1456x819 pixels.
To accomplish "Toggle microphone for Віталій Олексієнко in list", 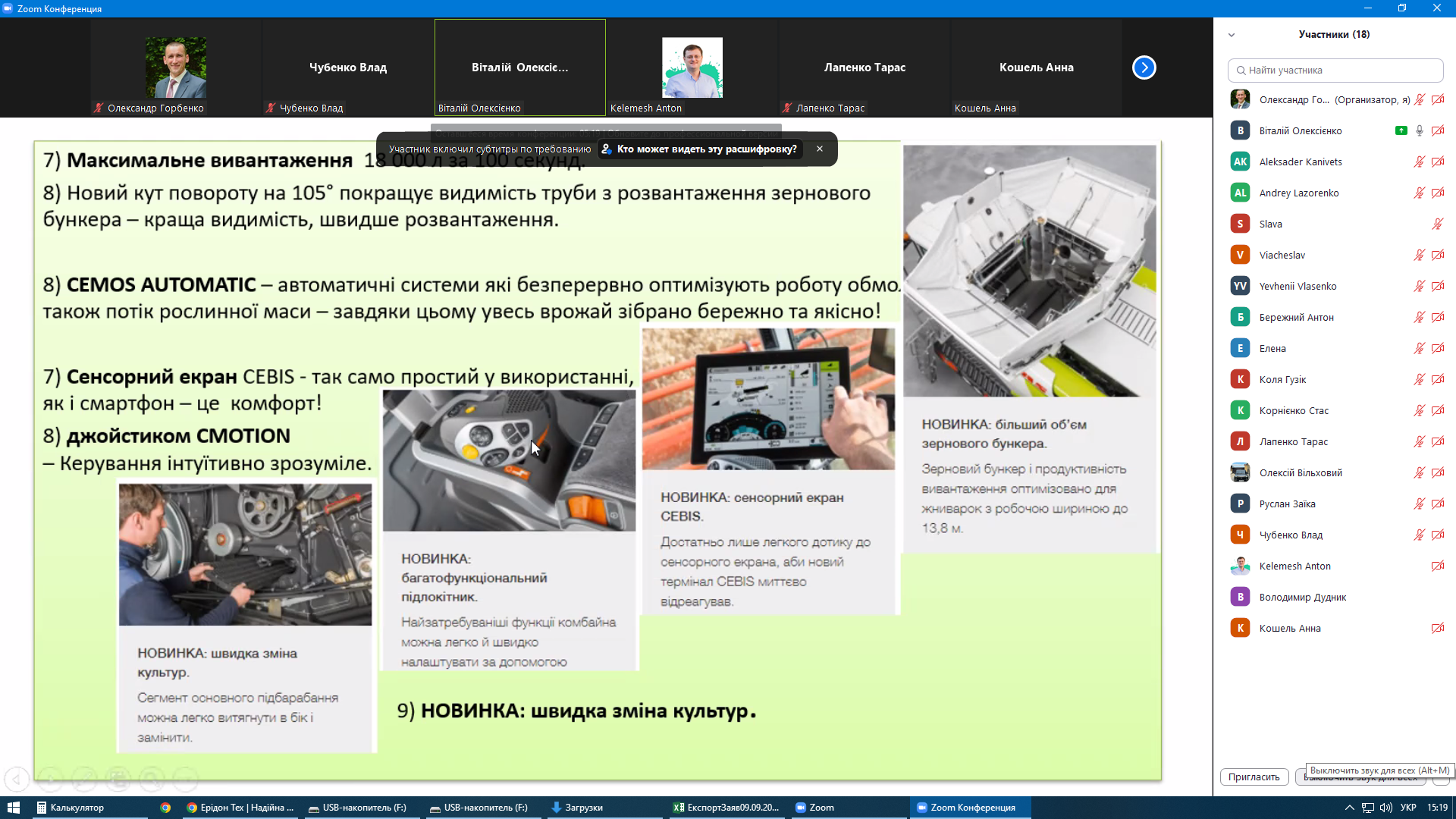I will 1420,130.
